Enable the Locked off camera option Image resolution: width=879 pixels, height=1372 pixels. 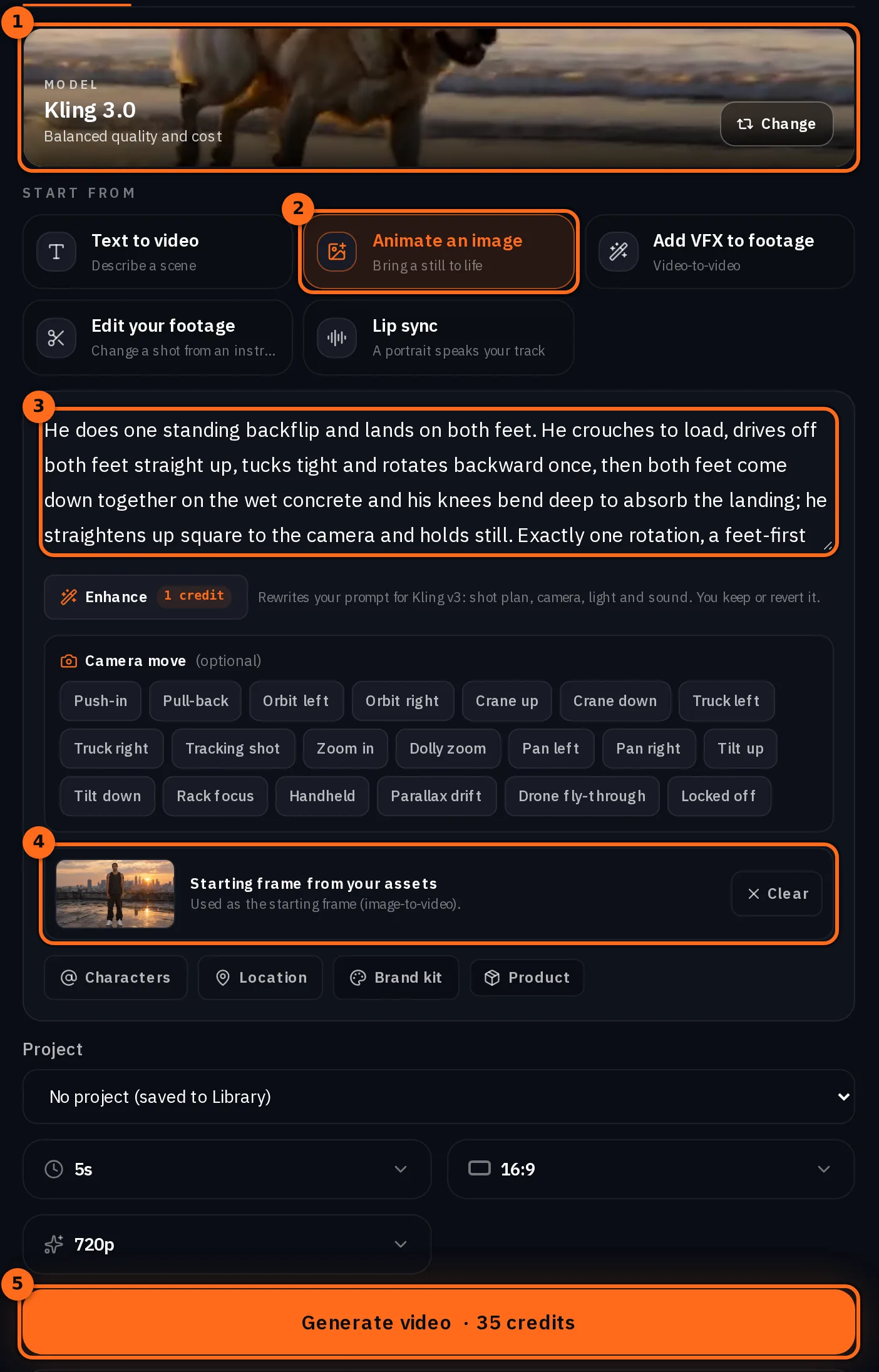point(719,796)
